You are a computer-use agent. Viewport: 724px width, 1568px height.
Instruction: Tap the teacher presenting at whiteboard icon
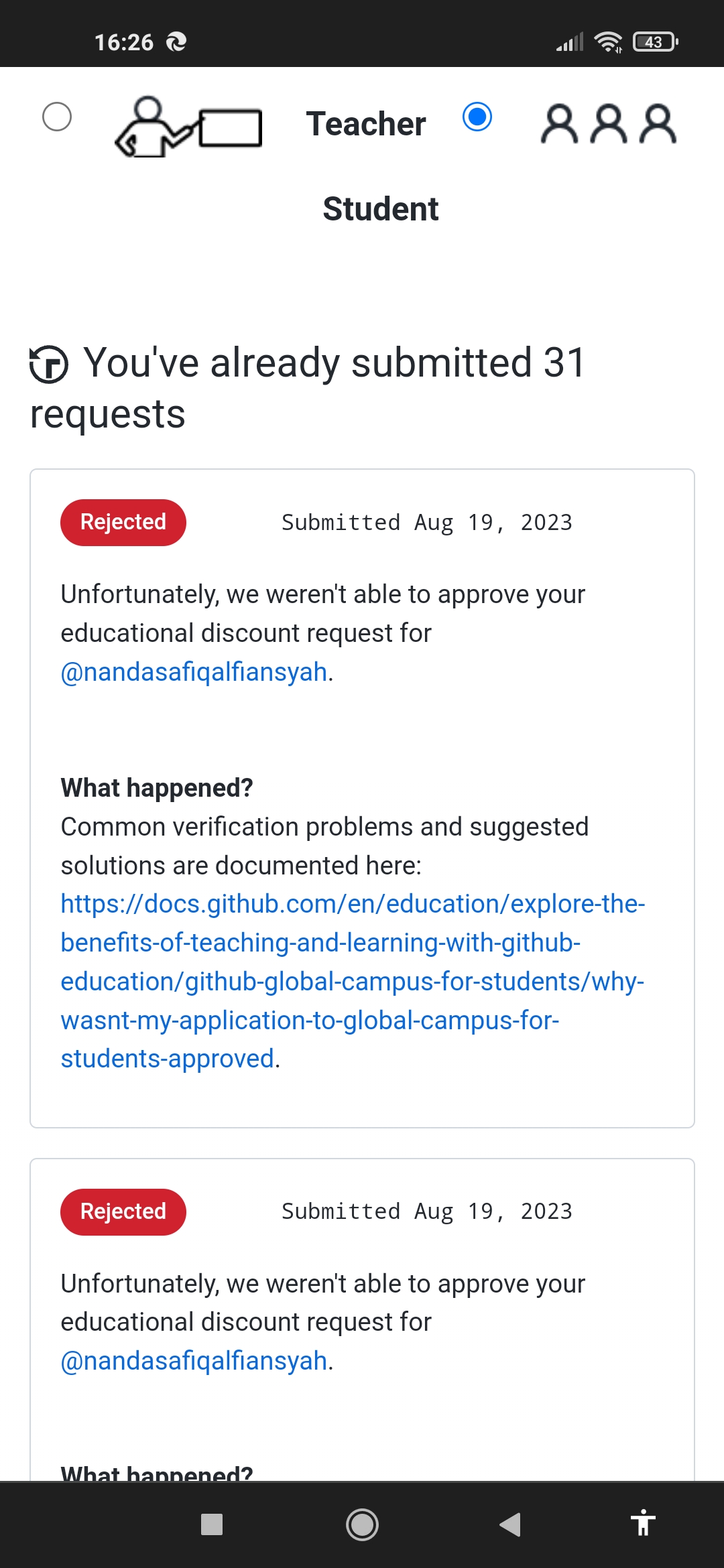[190, 129]
